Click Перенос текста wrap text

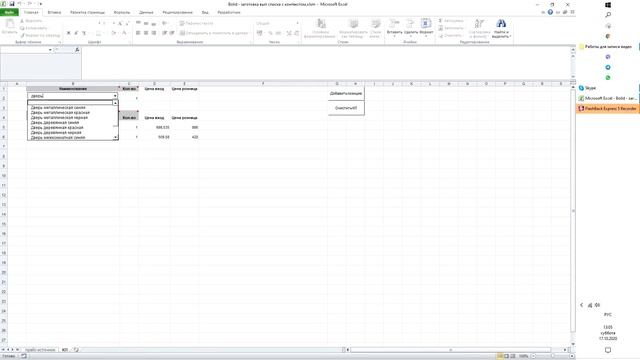[196, 23]
